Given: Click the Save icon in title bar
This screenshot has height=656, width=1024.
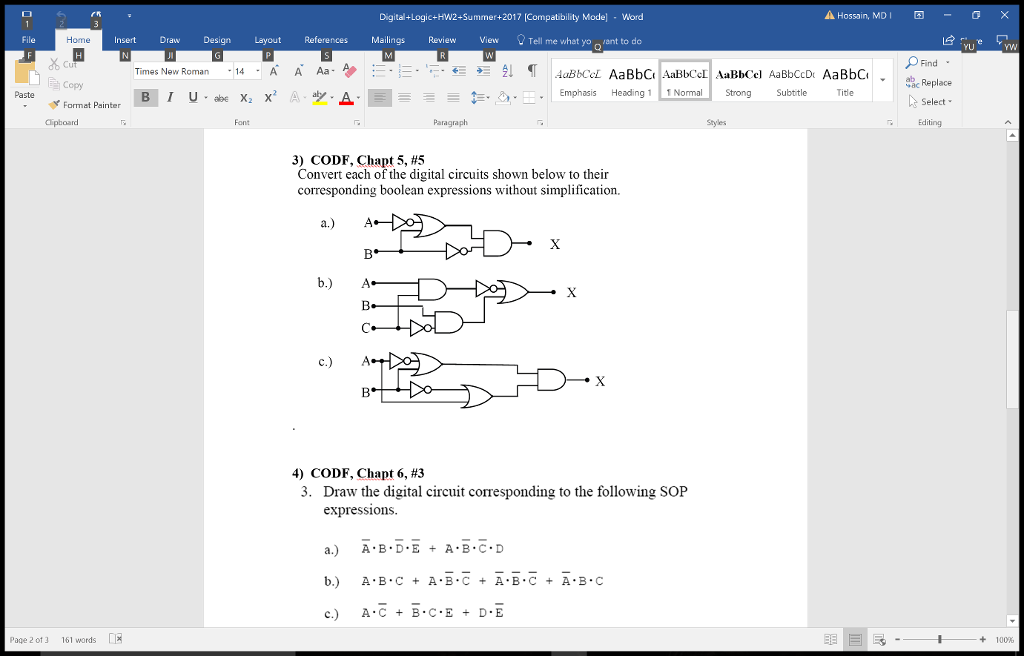Looking at the screenshot, I should coord(26,16).
